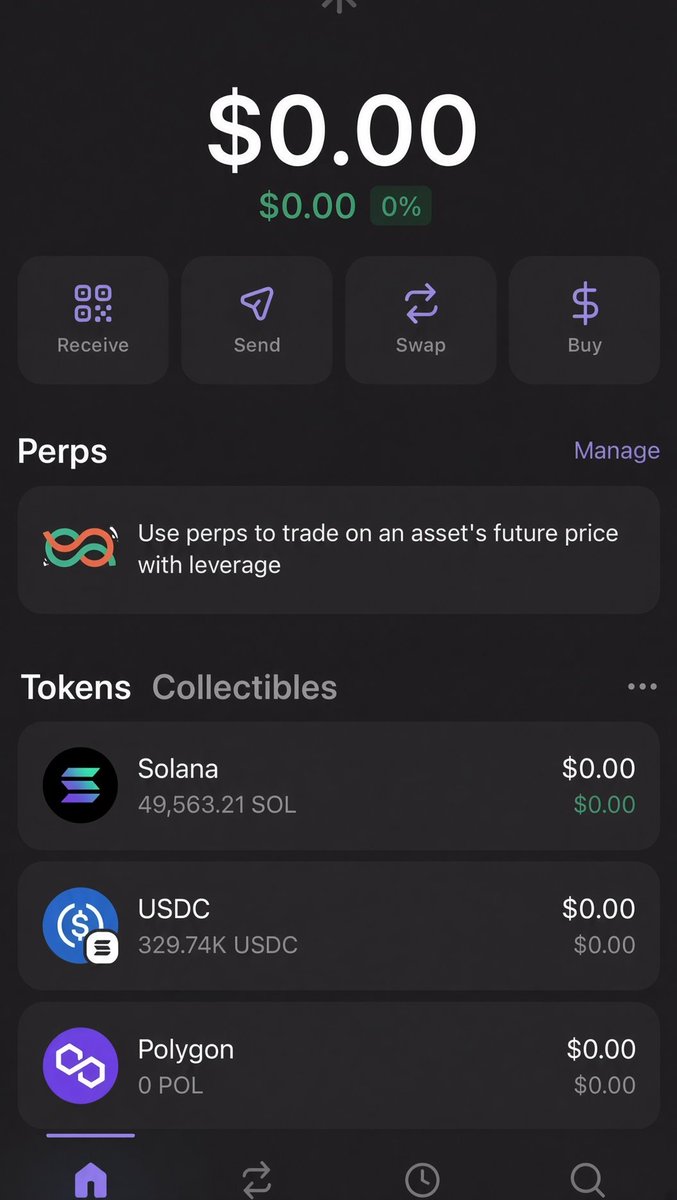This screenshot has height=1200, width=677.
Task: Tap the Send paper plane icon
Action: pos(257,303)
